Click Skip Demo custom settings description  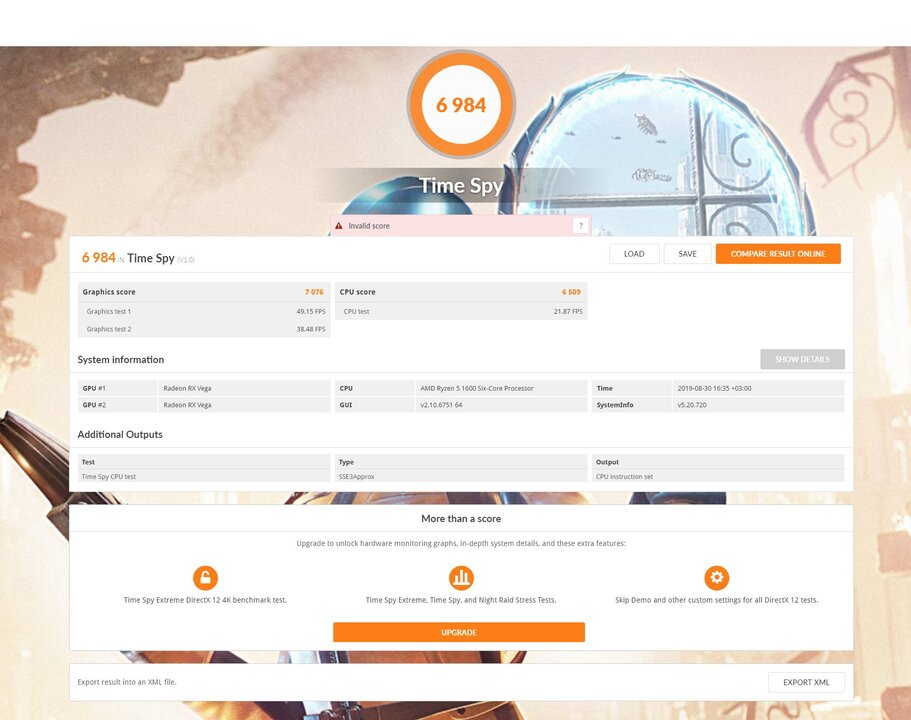[x=716, y=600]
